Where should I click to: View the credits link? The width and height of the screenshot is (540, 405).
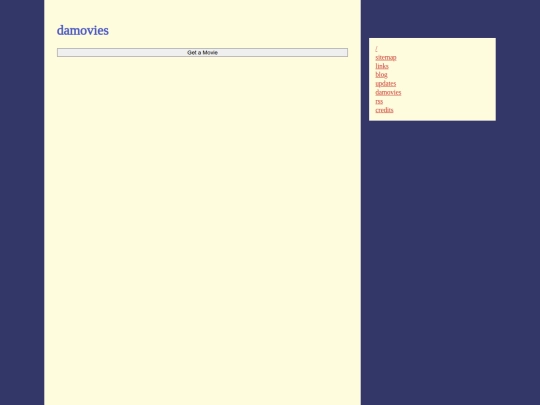(384, 110)
